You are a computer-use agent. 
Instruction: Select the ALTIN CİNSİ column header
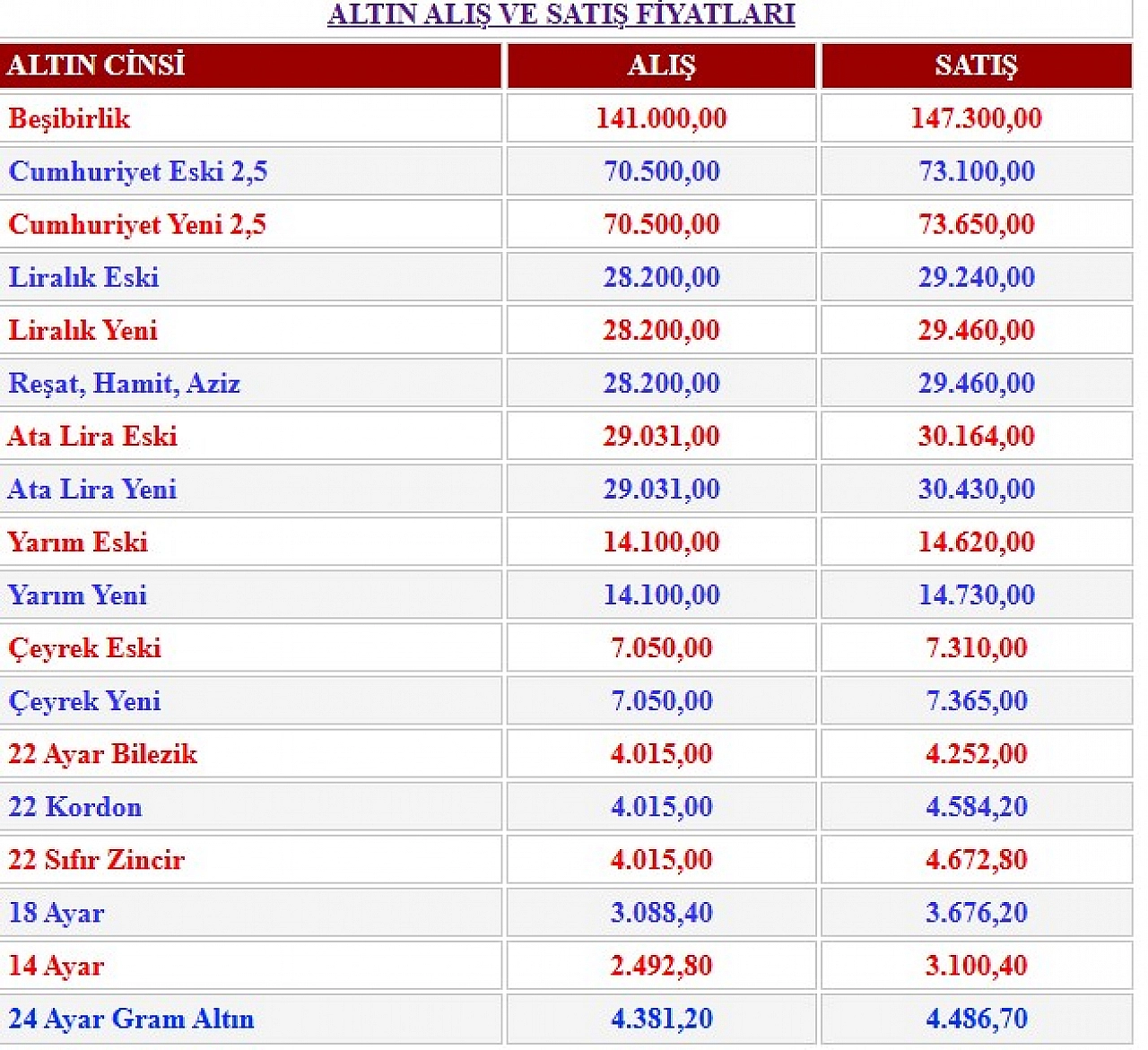(x=96, y=65)
